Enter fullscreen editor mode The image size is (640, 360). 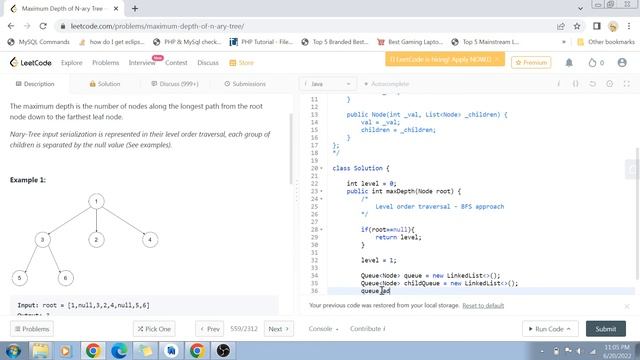(x=627, y=84)
